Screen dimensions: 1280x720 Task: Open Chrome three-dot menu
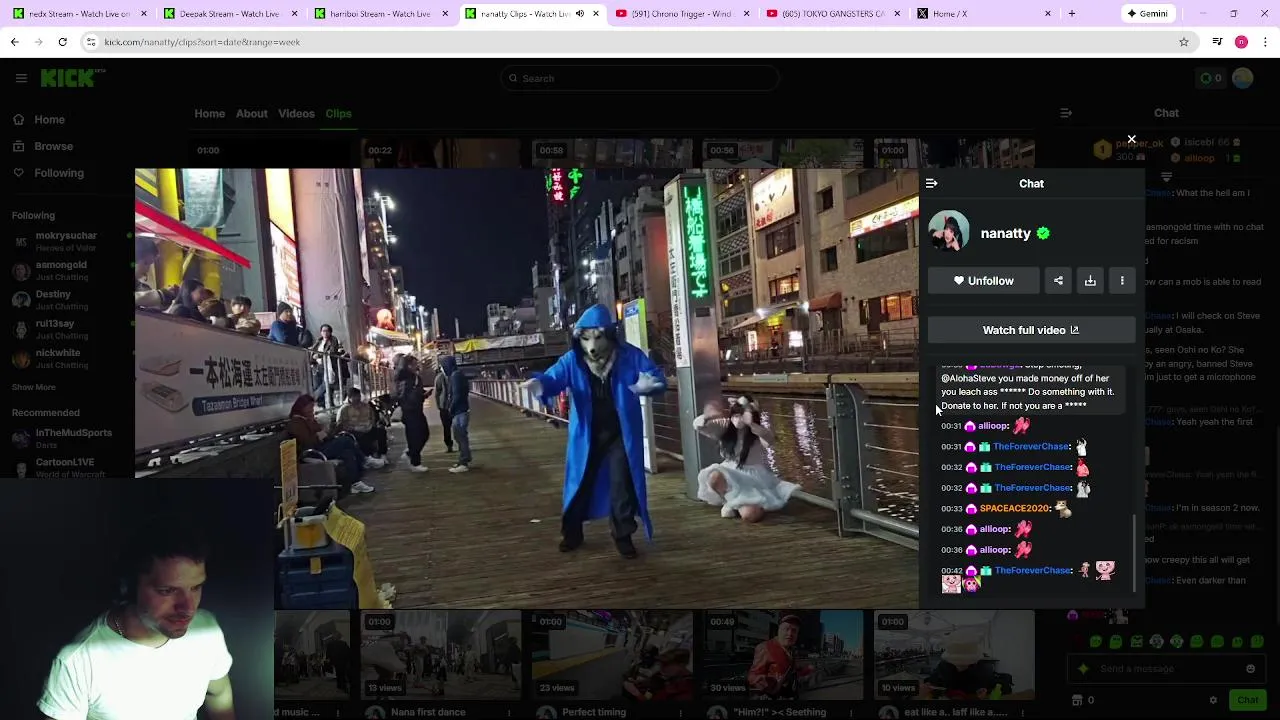1265,42
